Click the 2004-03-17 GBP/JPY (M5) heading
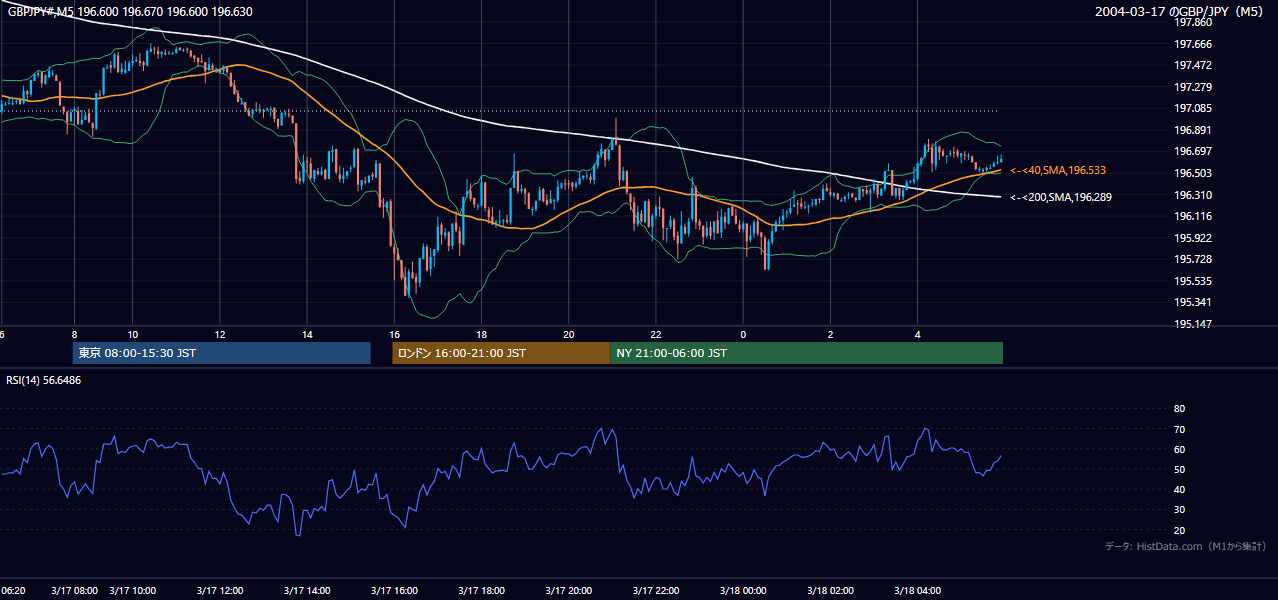 pos(1181,11)
